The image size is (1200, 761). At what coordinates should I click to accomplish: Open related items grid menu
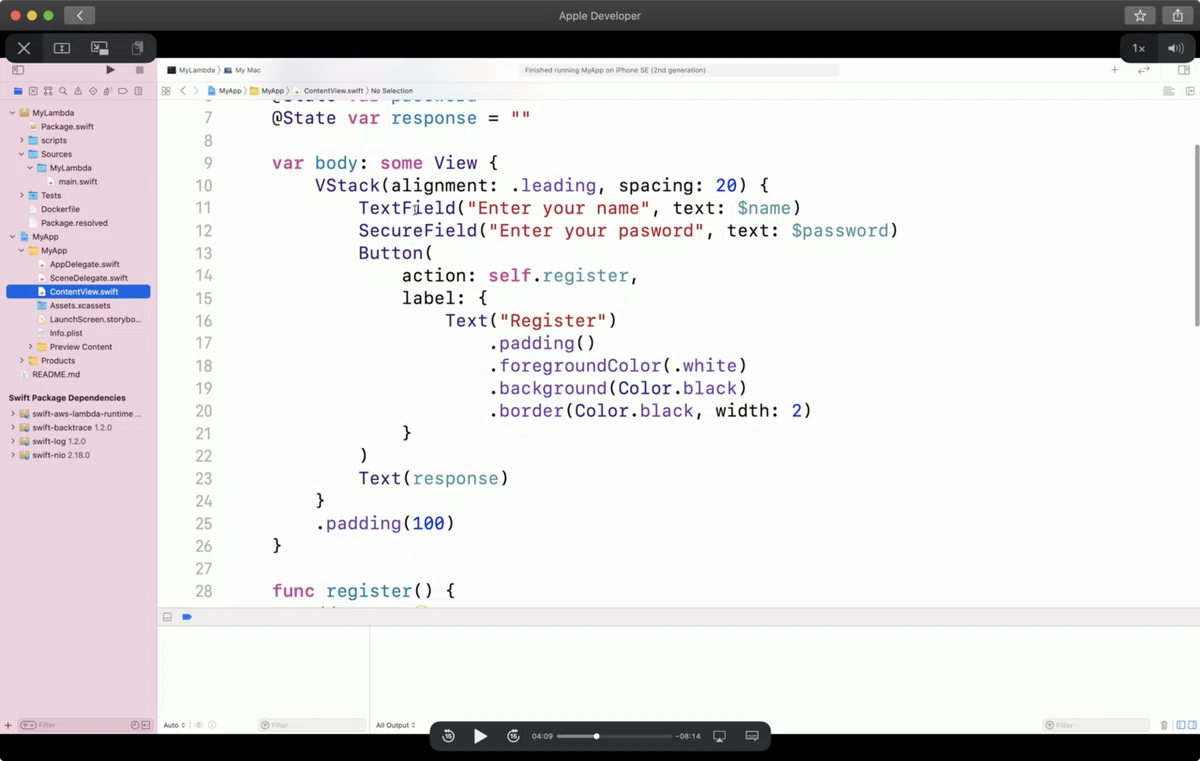[166, 91]
